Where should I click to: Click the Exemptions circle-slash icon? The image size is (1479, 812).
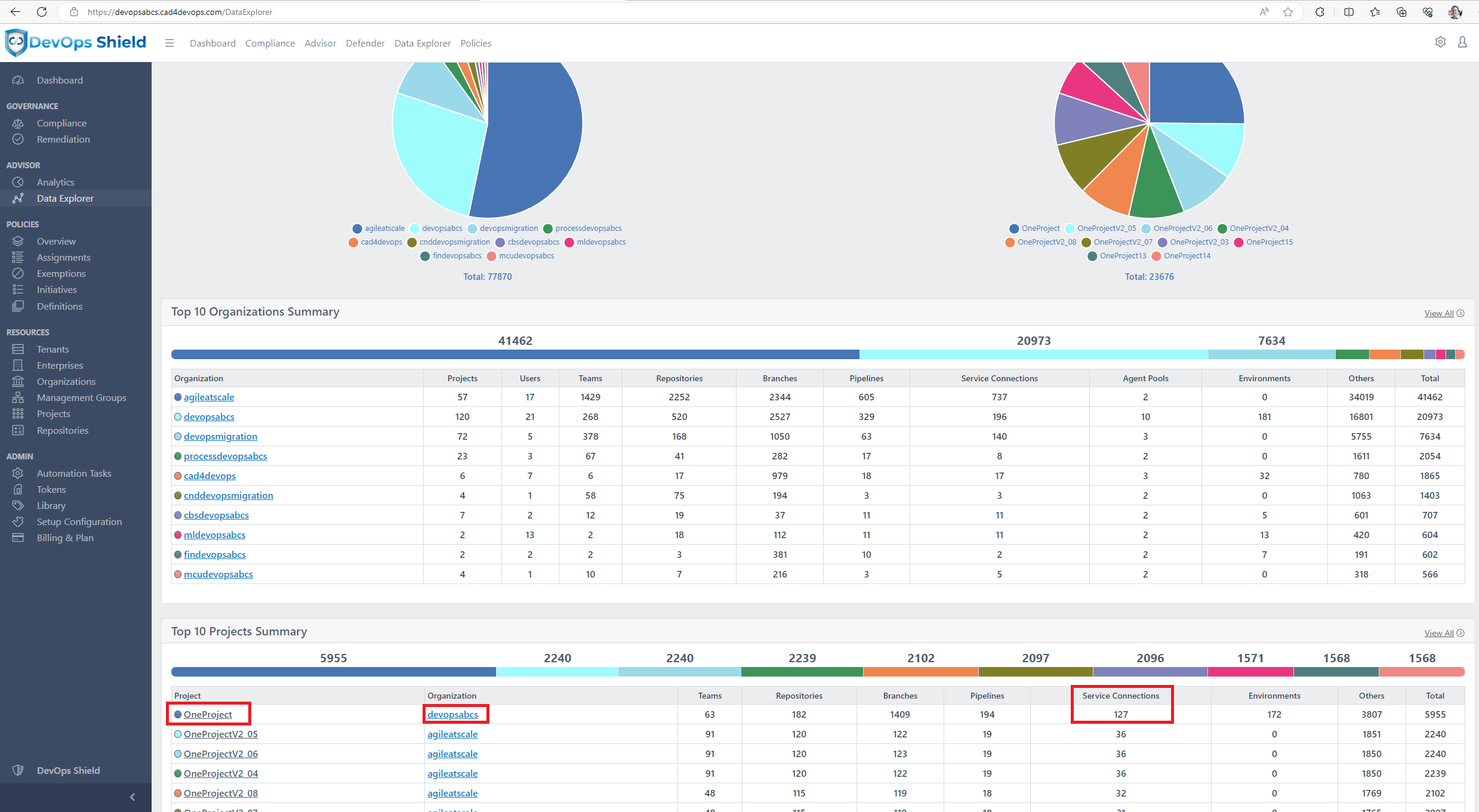pos(19,273)
